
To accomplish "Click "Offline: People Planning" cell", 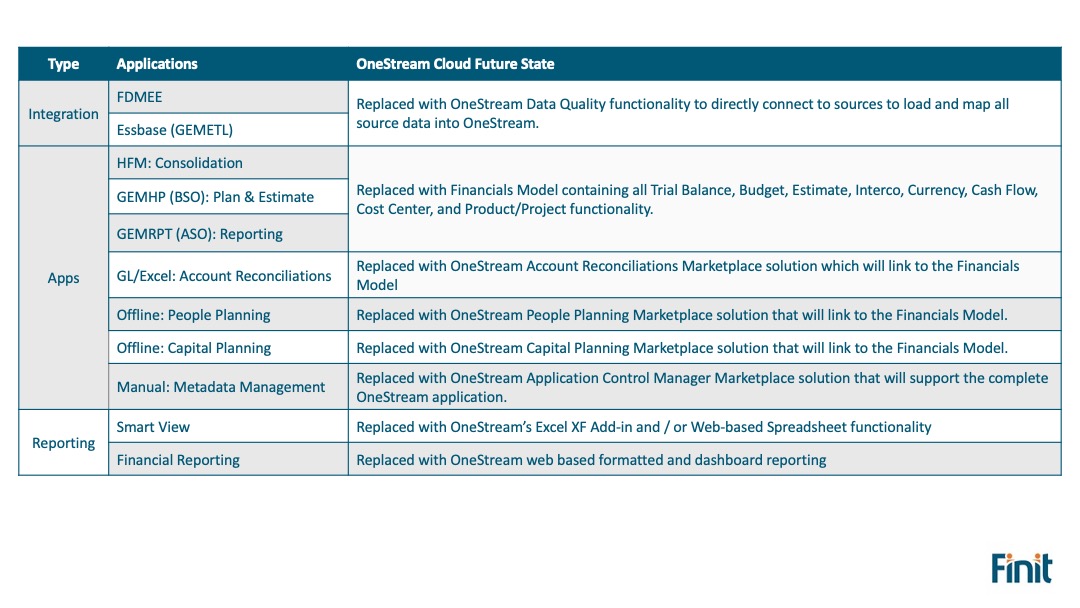I will coord(228,314).
